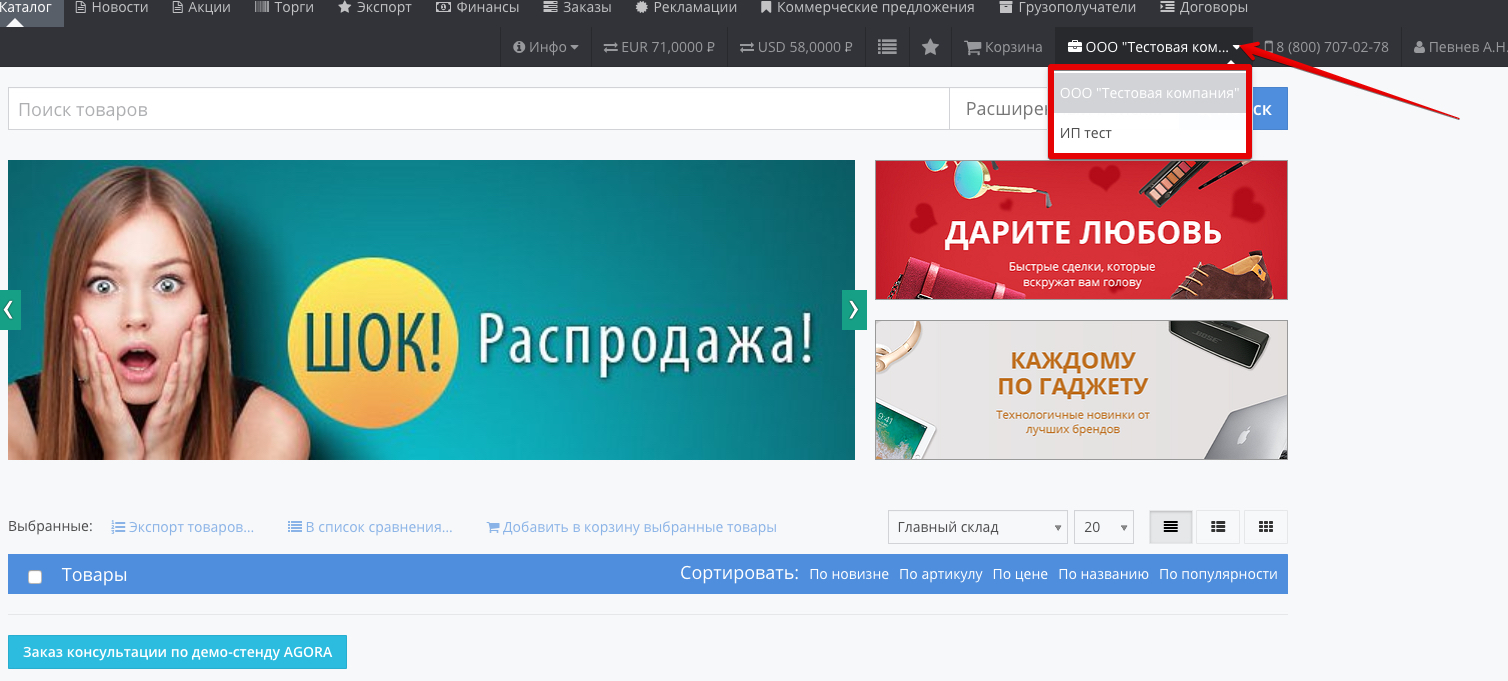The width and height of the screenshot is (1508, 681).
Task: Sort products по цене
Action: (1020, 574)
